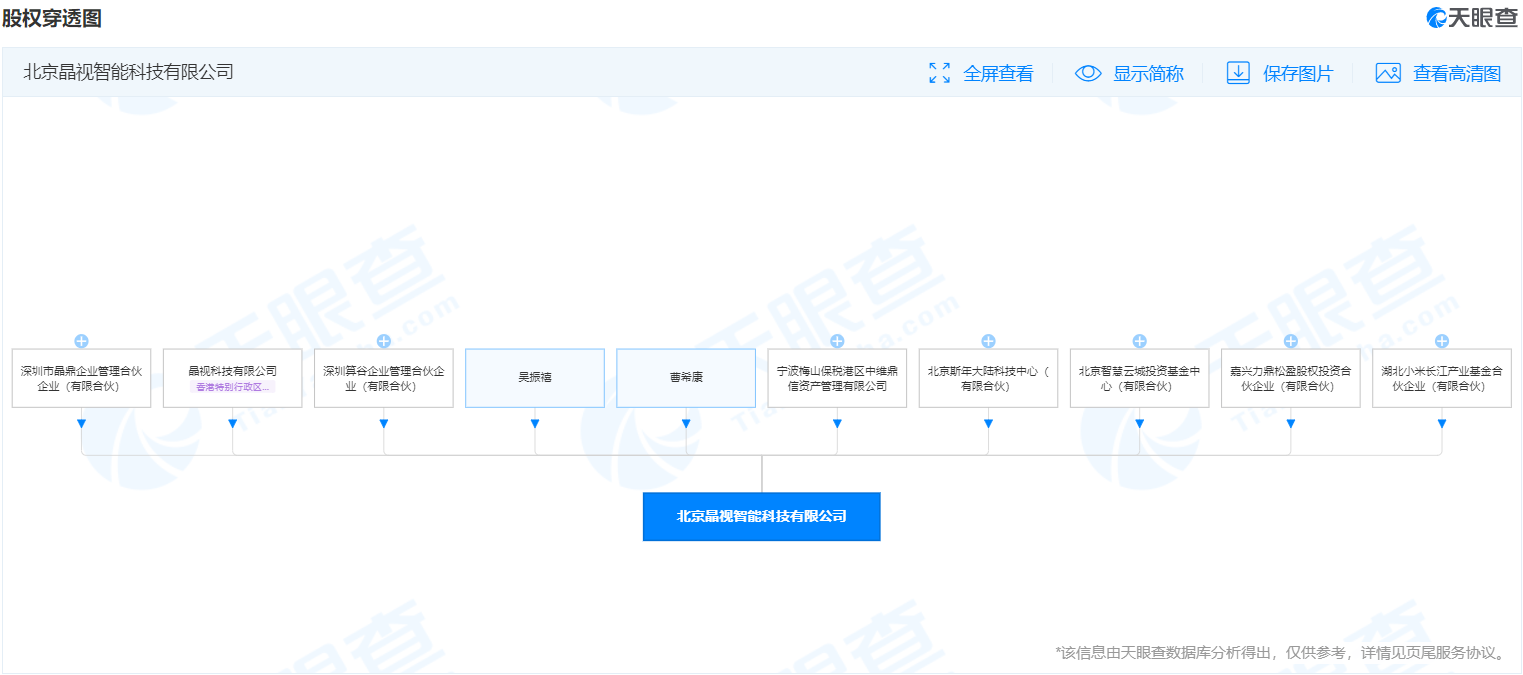Click the 天眼查 logo
This screenshot has width=1523, height=675.
(1472, 17)
